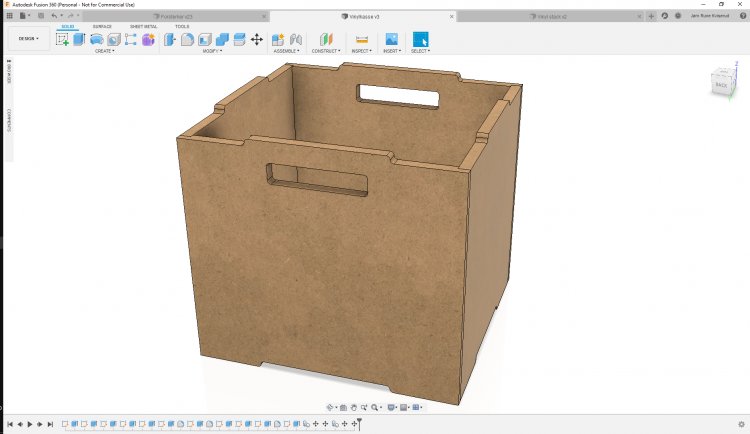The width and height of the screenshot is (750, 434).
Task: Click the Measure icon under Inspect
Action: pyautogui.click(x=361, y=39)
